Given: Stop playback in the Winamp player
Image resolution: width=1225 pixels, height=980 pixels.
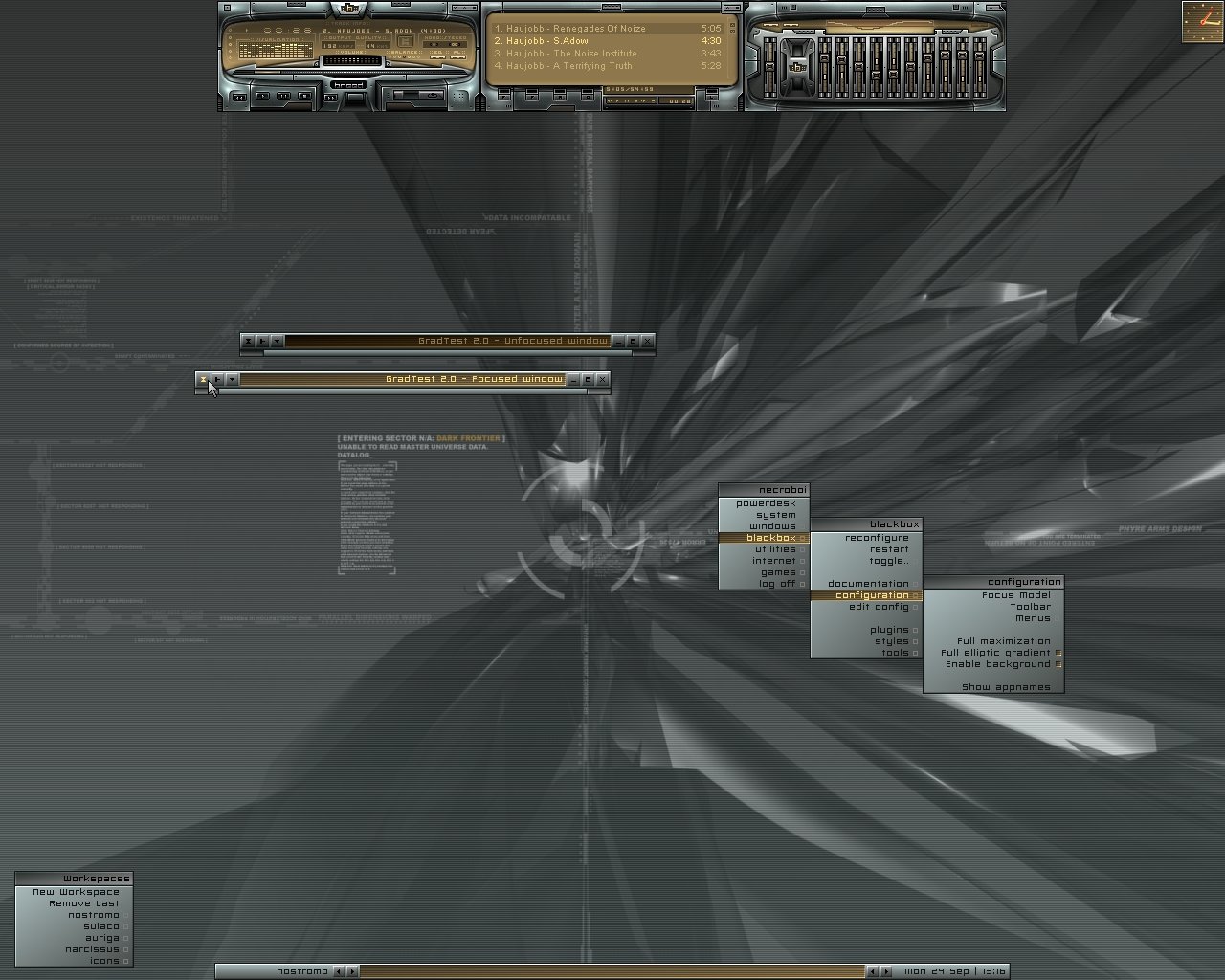Looking at the screenshot, I should (304, 96).
